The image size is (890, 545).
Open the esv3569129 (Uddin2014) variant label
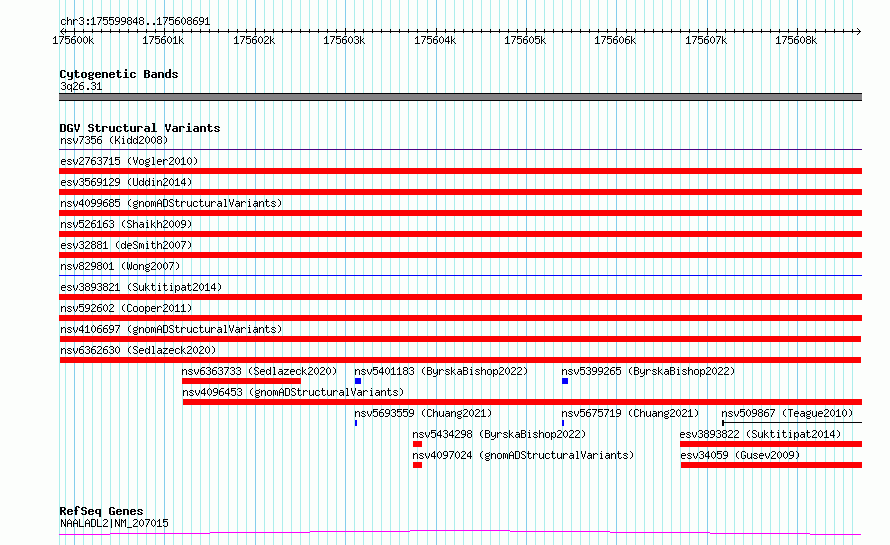(126, 182)
